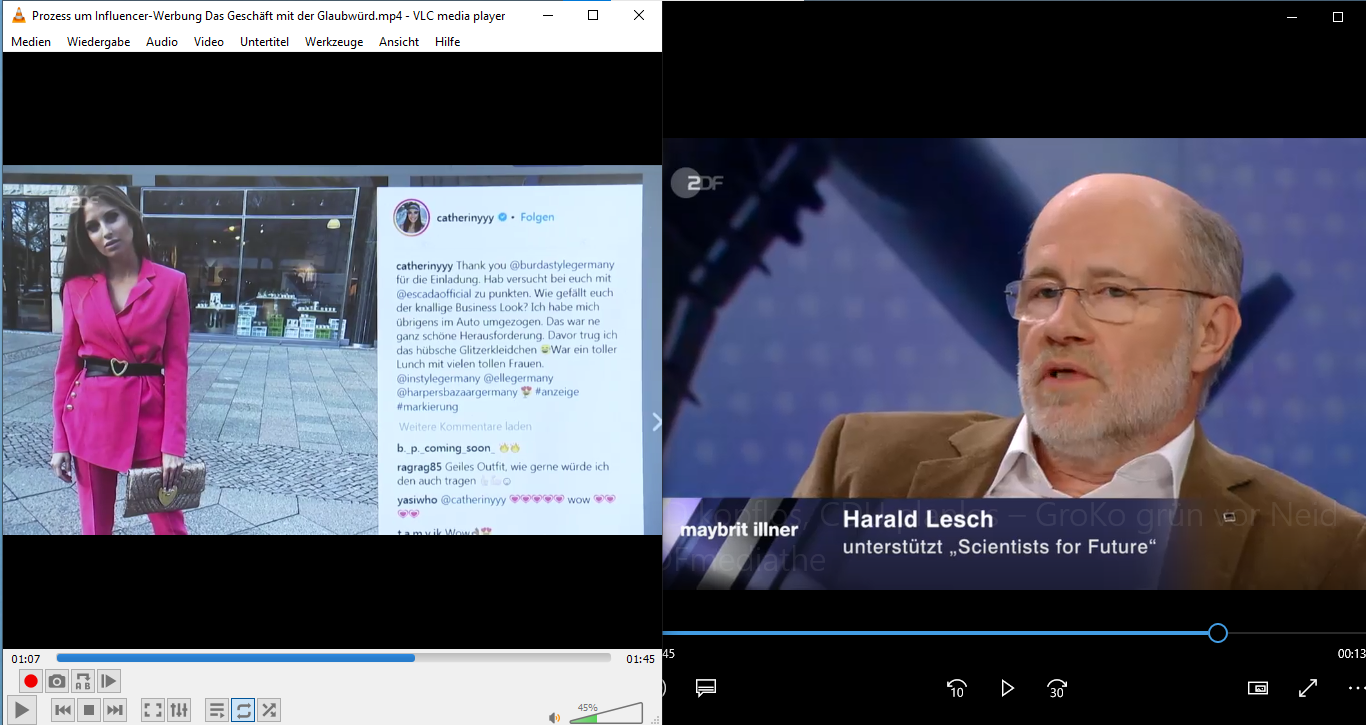
Task: Skip to next media in VLC
Action: click(115, 710)
